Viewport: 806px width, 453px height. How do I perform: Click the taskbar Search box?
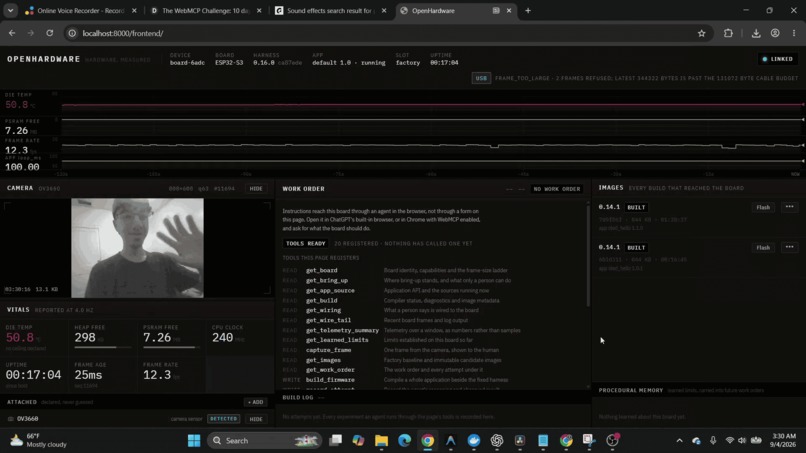coord(265,441)
